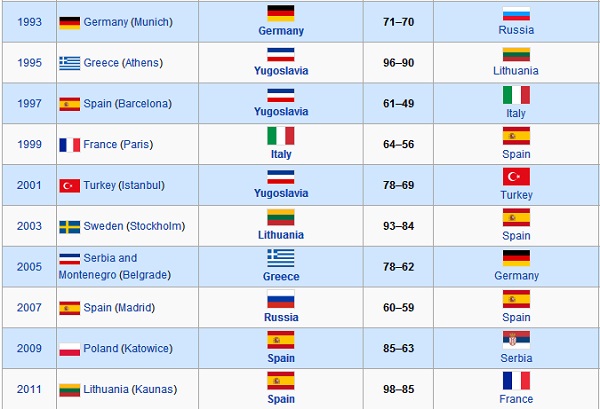Click the German flag above Germany in 2005 row

(516, 259)
